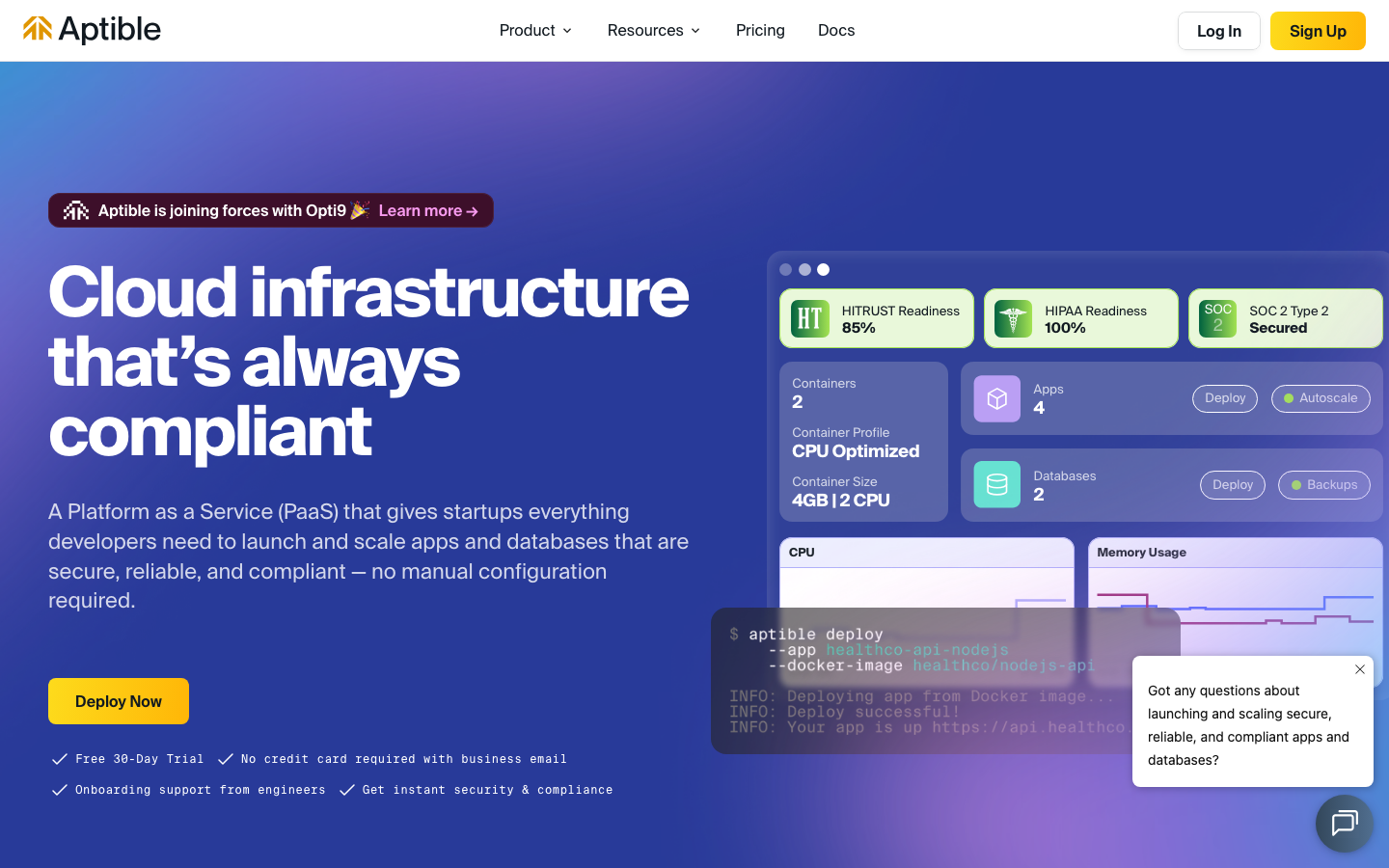Click the '4GB | 2 CPU' container size
Viewport: 1389px width, 868px height.
click(841, 501)
